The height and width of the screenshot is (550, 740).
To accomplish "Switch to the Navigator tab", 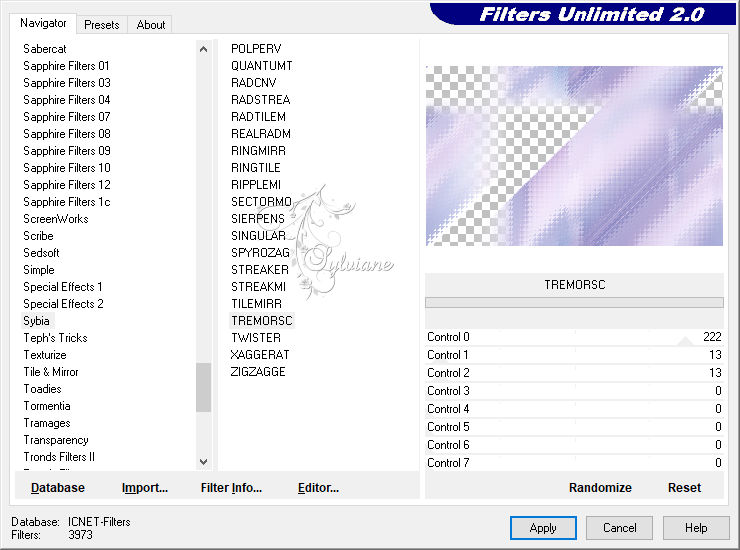I will pos(43,23).
